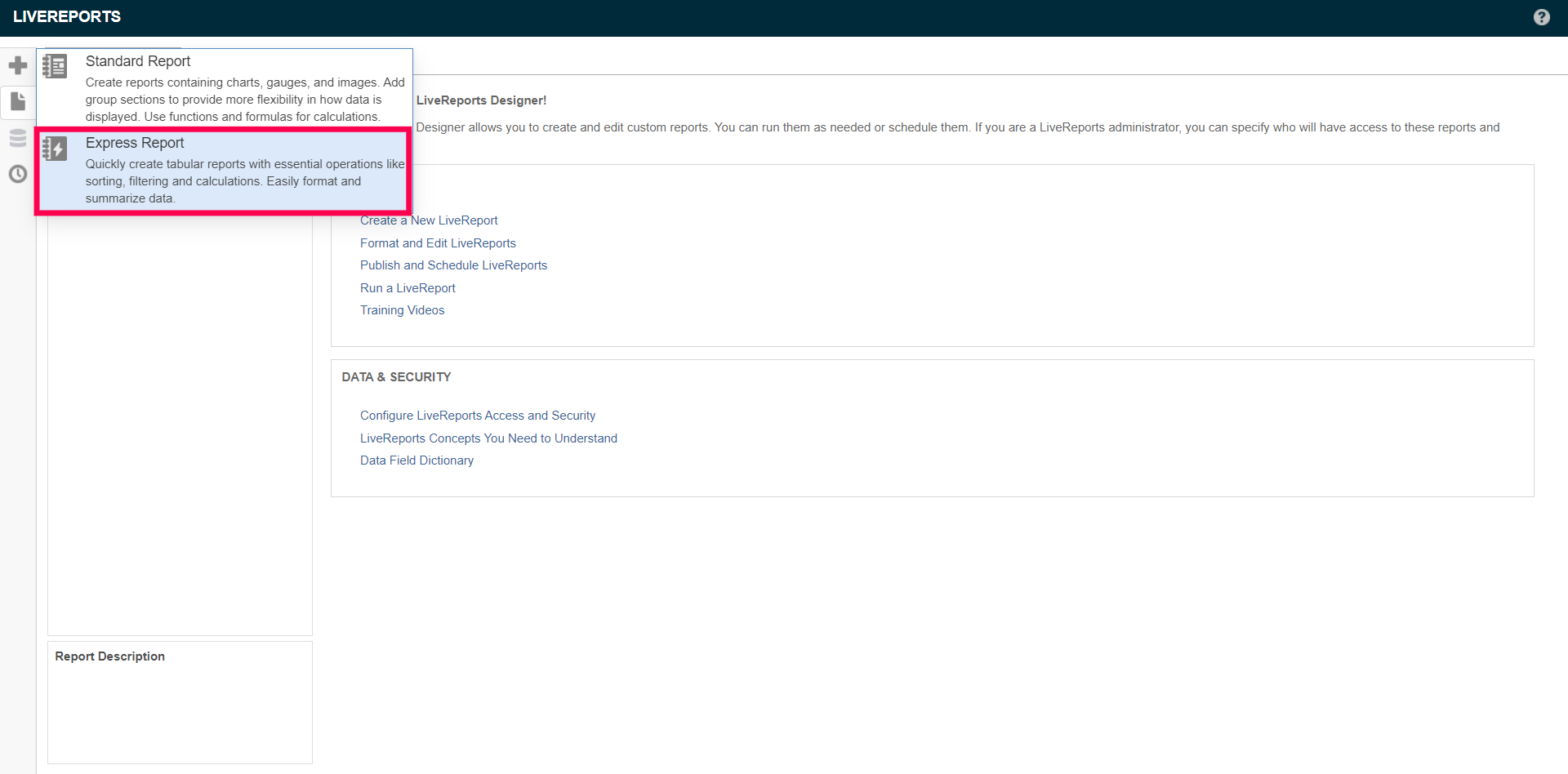1568x774 pixels.
Task: Click the LiveReports Designer! welcome heading
Action: pos(481,100)
